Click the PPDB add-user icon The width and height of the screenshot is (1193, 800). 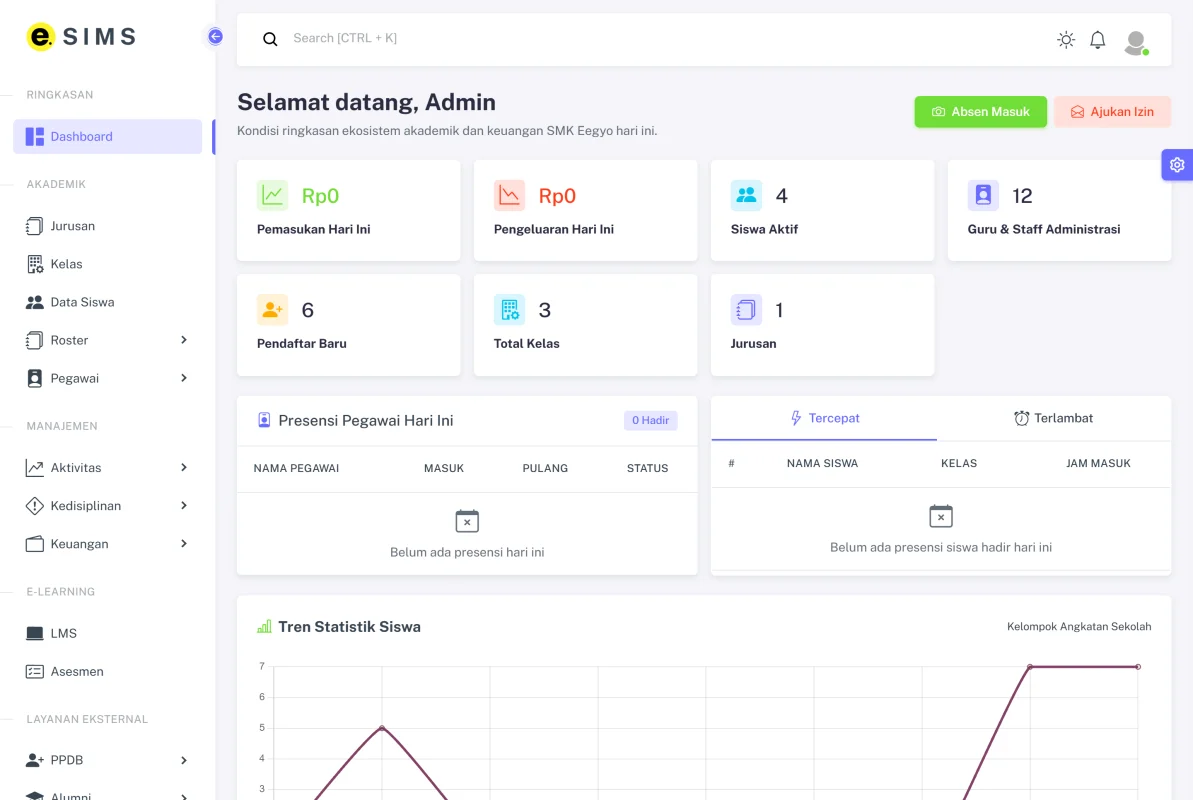(35, 760)
